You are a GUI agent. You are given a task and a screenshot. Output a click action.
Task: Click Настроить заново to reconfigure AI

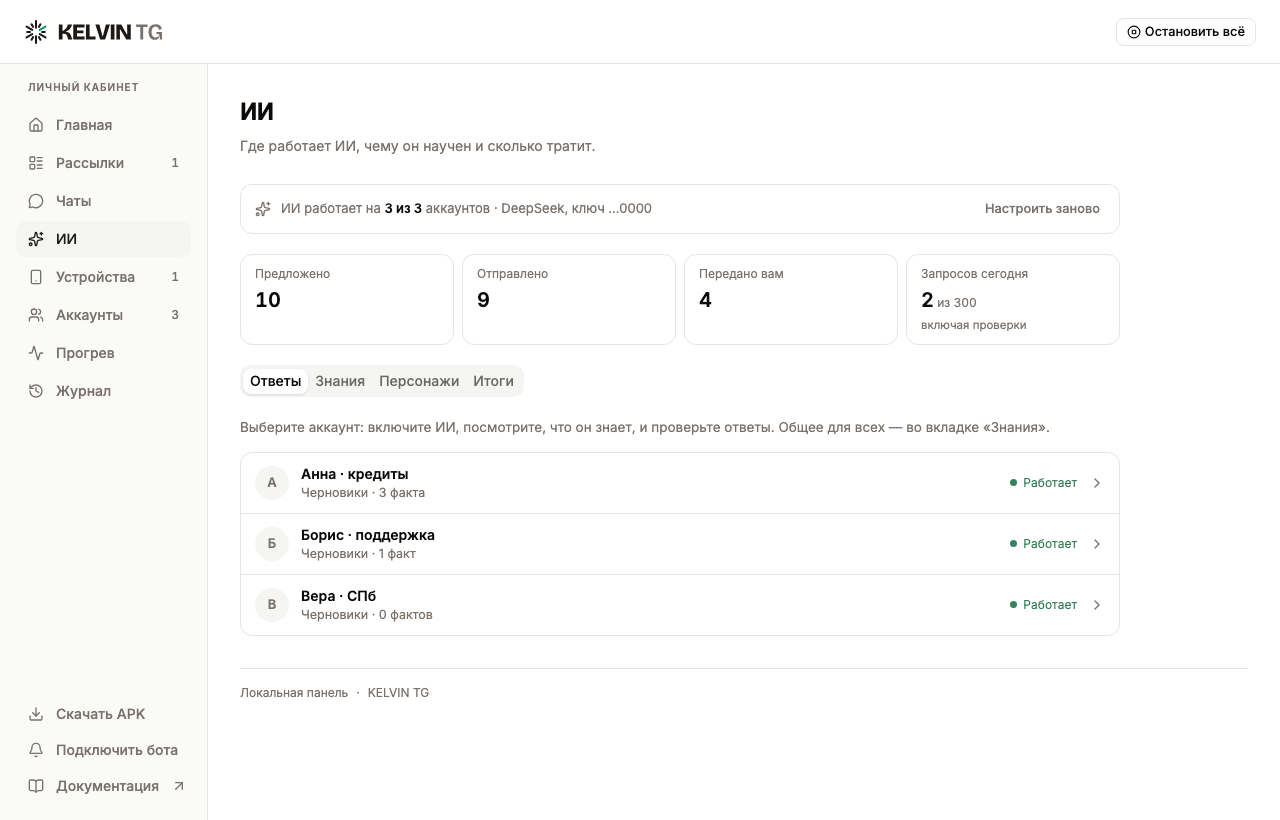(1042, 209)
